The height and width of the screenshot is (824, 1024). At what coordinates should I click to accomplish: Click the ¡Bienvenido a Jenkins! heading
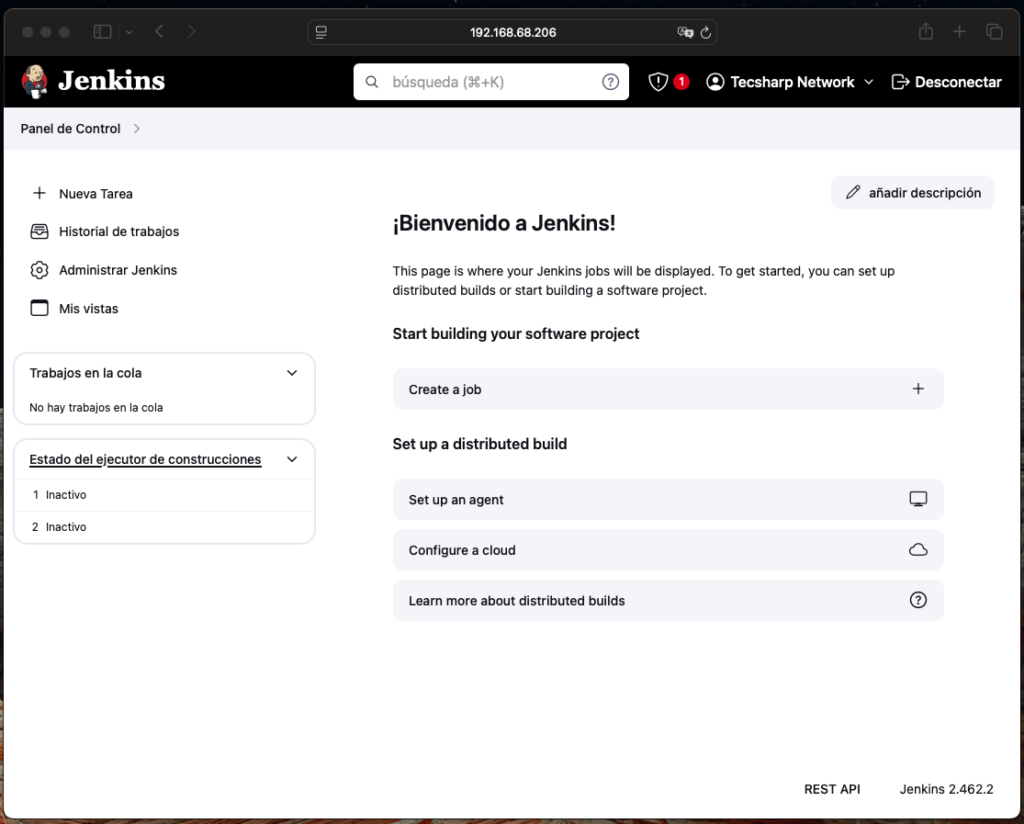click(504, 223)
